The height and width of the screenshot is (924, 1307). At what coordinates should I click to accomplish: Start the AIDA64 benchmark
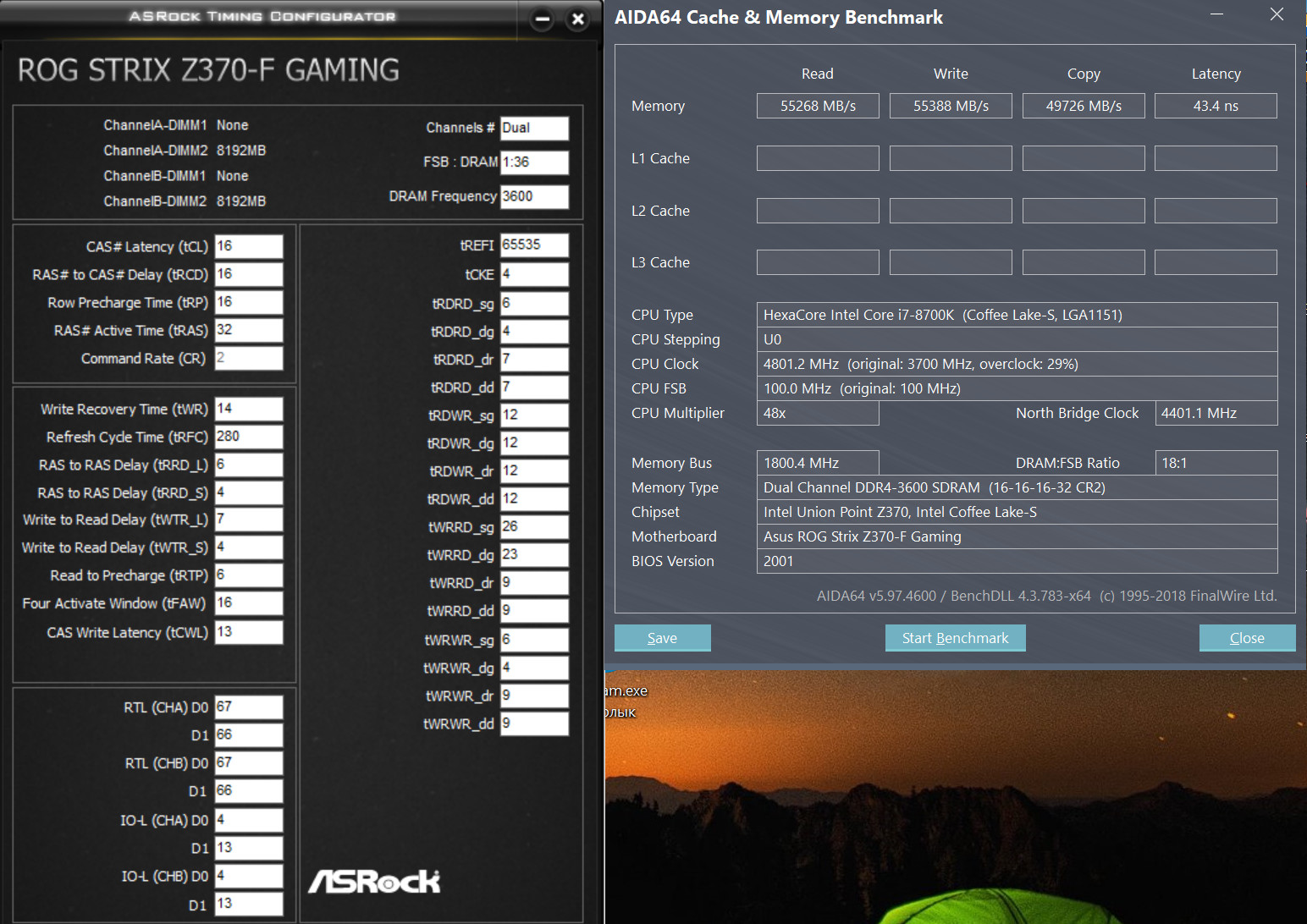click(x=955, y=638)
